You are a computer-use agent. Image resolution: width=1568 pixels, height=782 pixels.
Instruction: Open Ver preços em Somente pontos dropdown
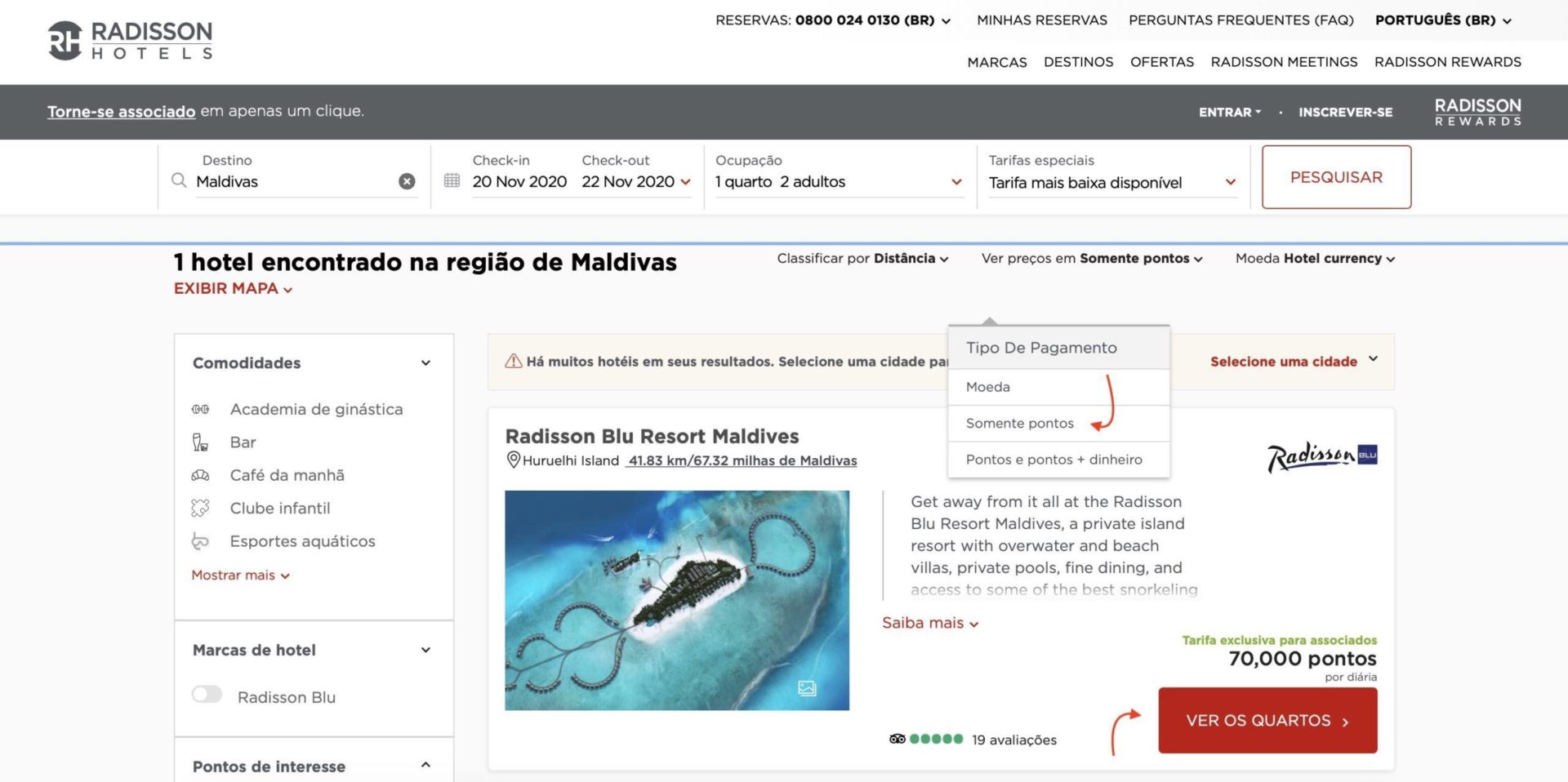[x=1092, y=258]
